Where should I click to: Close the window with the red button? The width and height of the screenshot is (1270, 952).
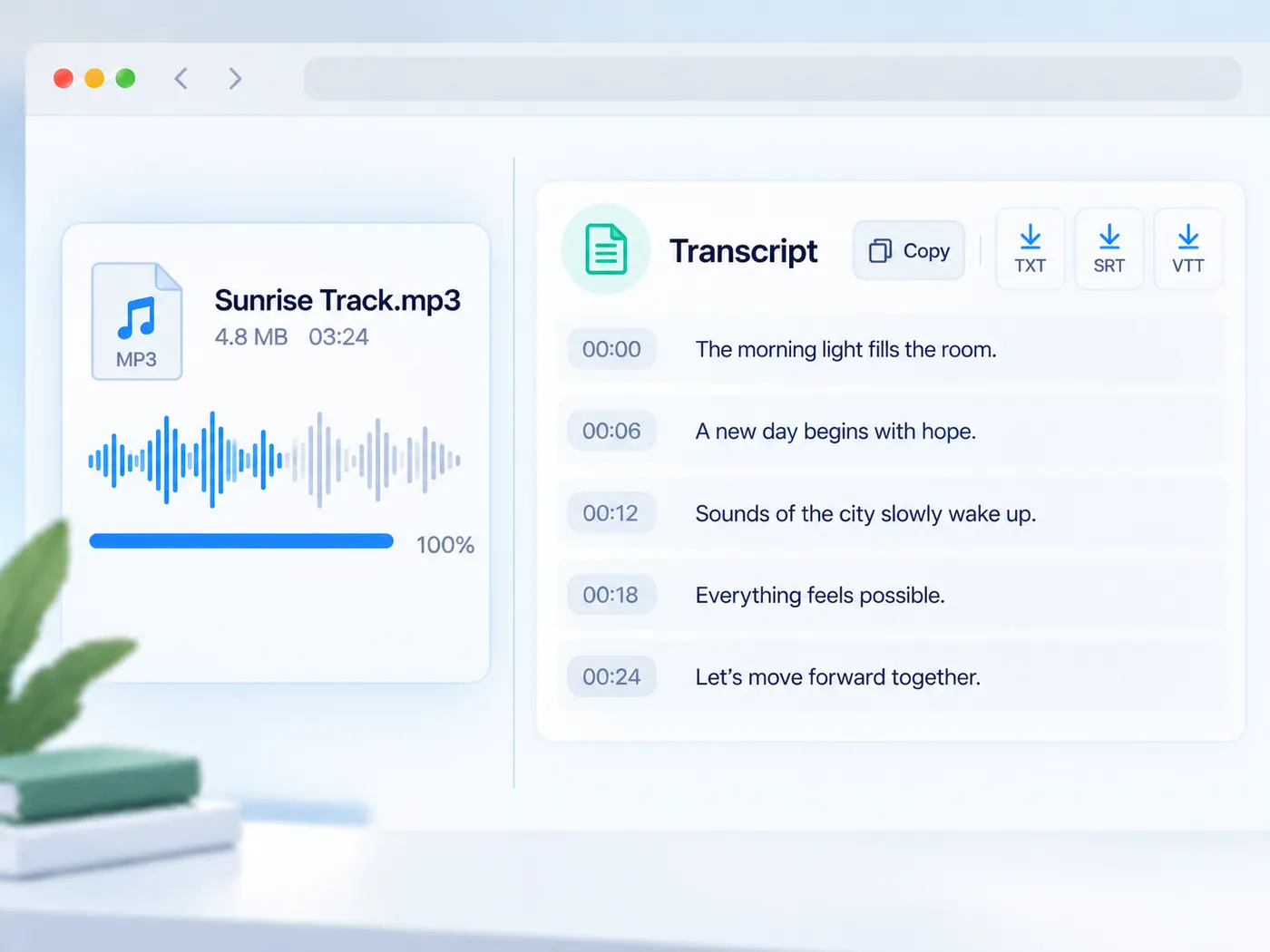tap(63, 79)
